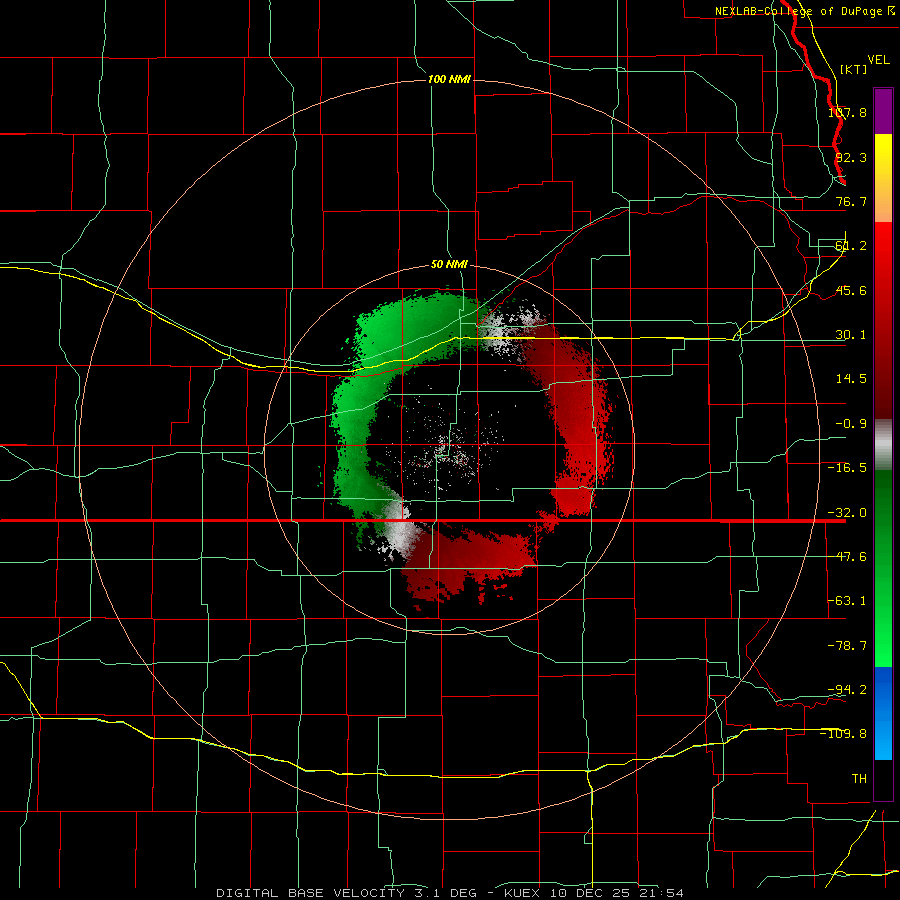
Task: Click the purple segment of the color bar
Action: click(883, 111)
